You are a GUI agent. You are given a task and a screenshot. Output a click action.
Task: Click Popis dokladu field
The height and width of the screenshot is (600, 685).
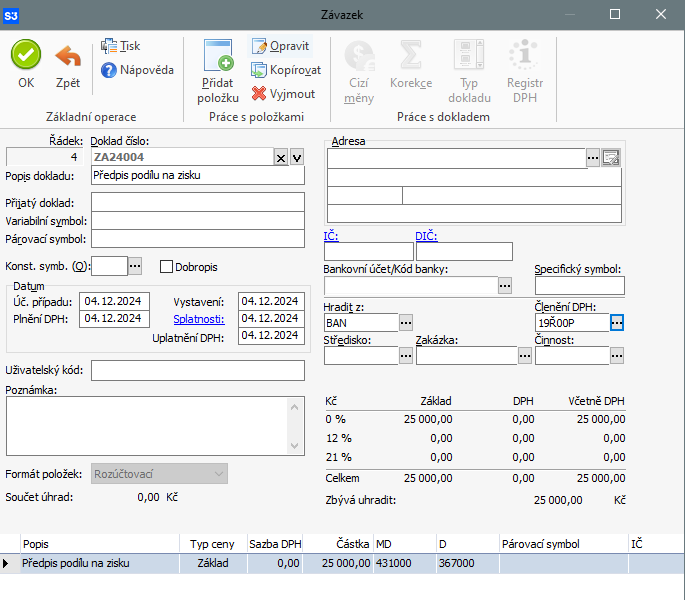coord(198,175)
